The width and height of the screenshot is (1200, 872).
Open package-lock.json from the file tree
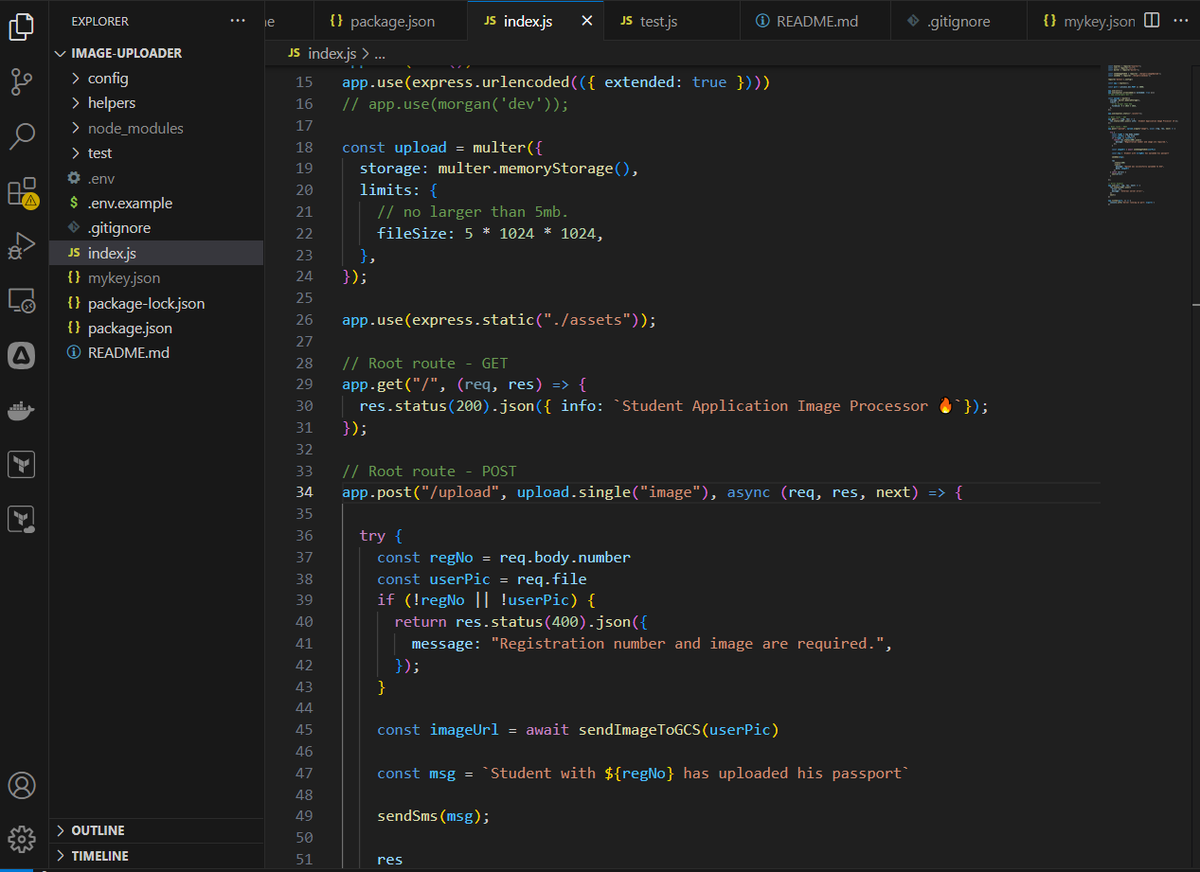pyautogui.click(x=157, y=303)
